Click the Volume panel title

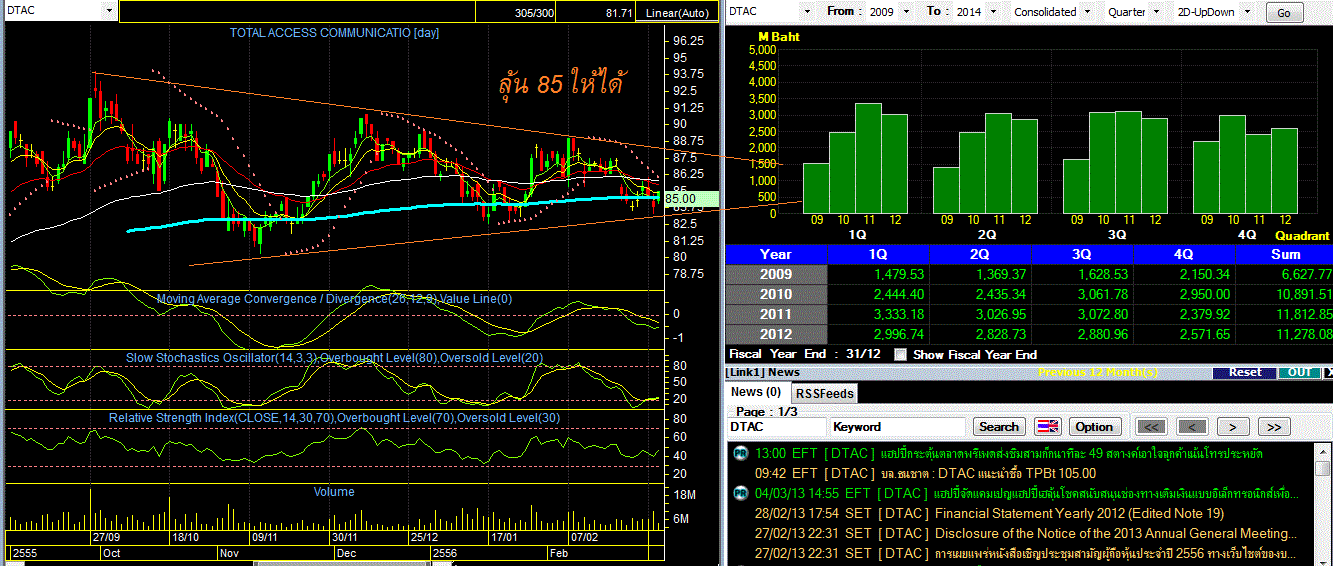click(x=334, y=492)
